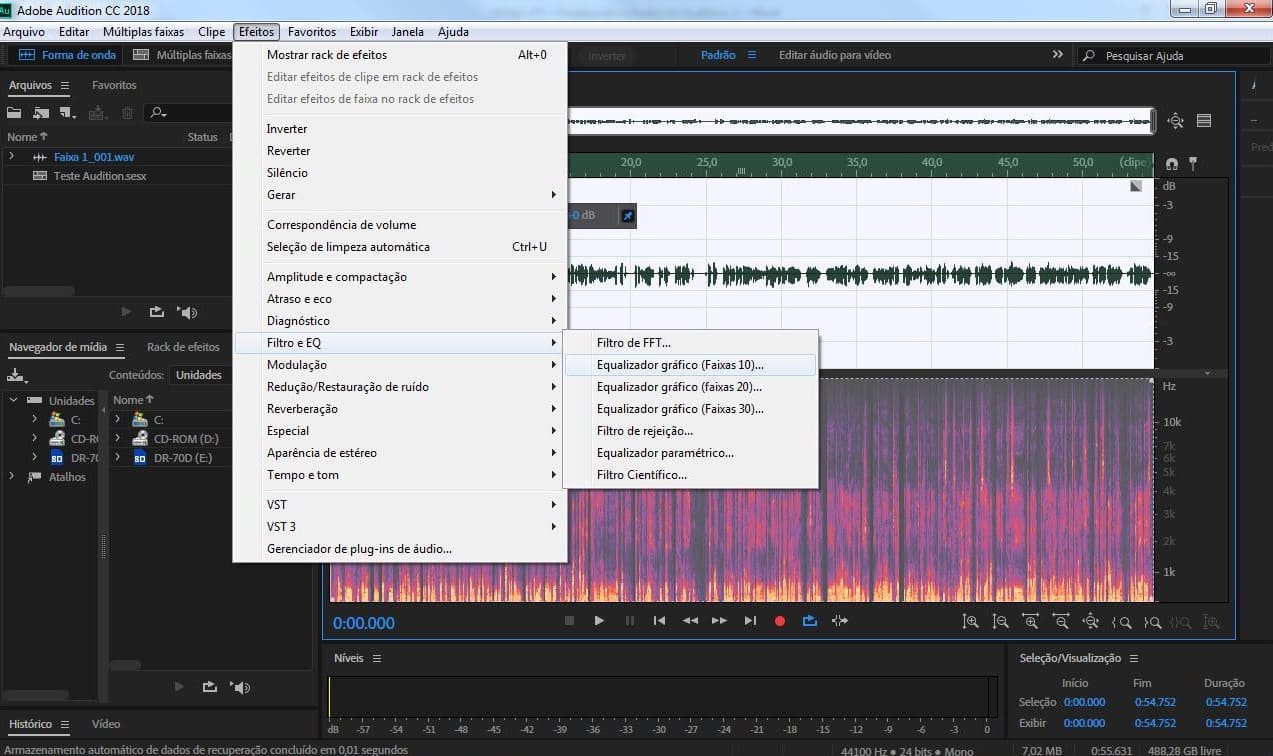
Task: Click zoom out full icon
Action: pos(1091,621)
